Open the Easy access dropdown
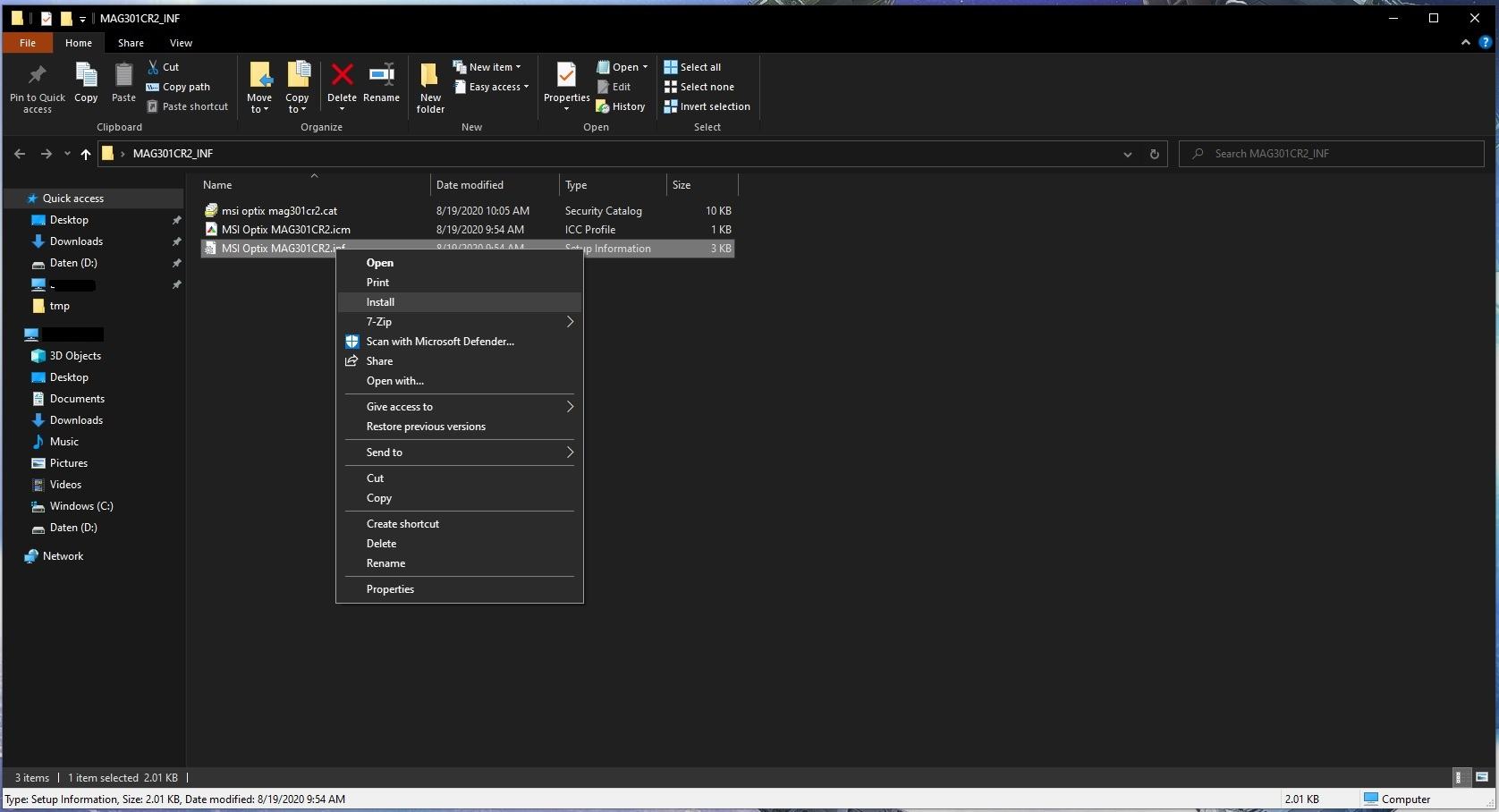1499x812 pixels. pos(492,87)
